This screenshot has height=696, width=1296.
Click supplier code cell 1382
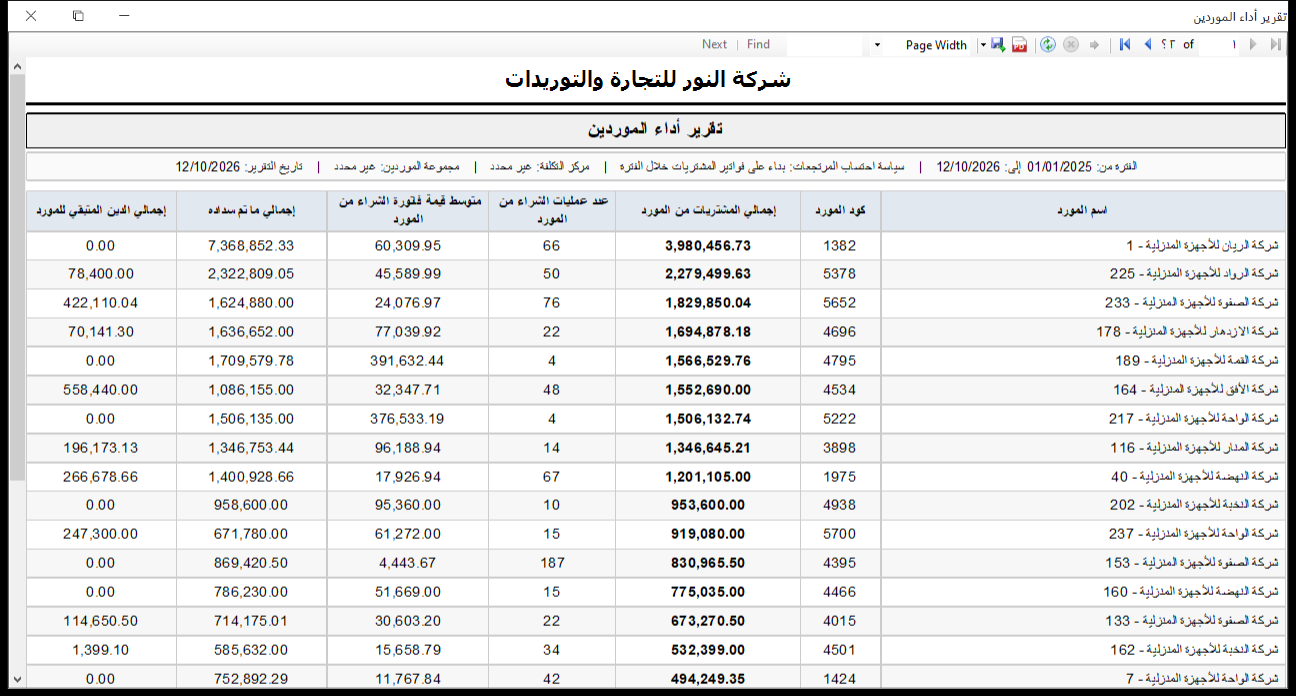coord(840,245)
